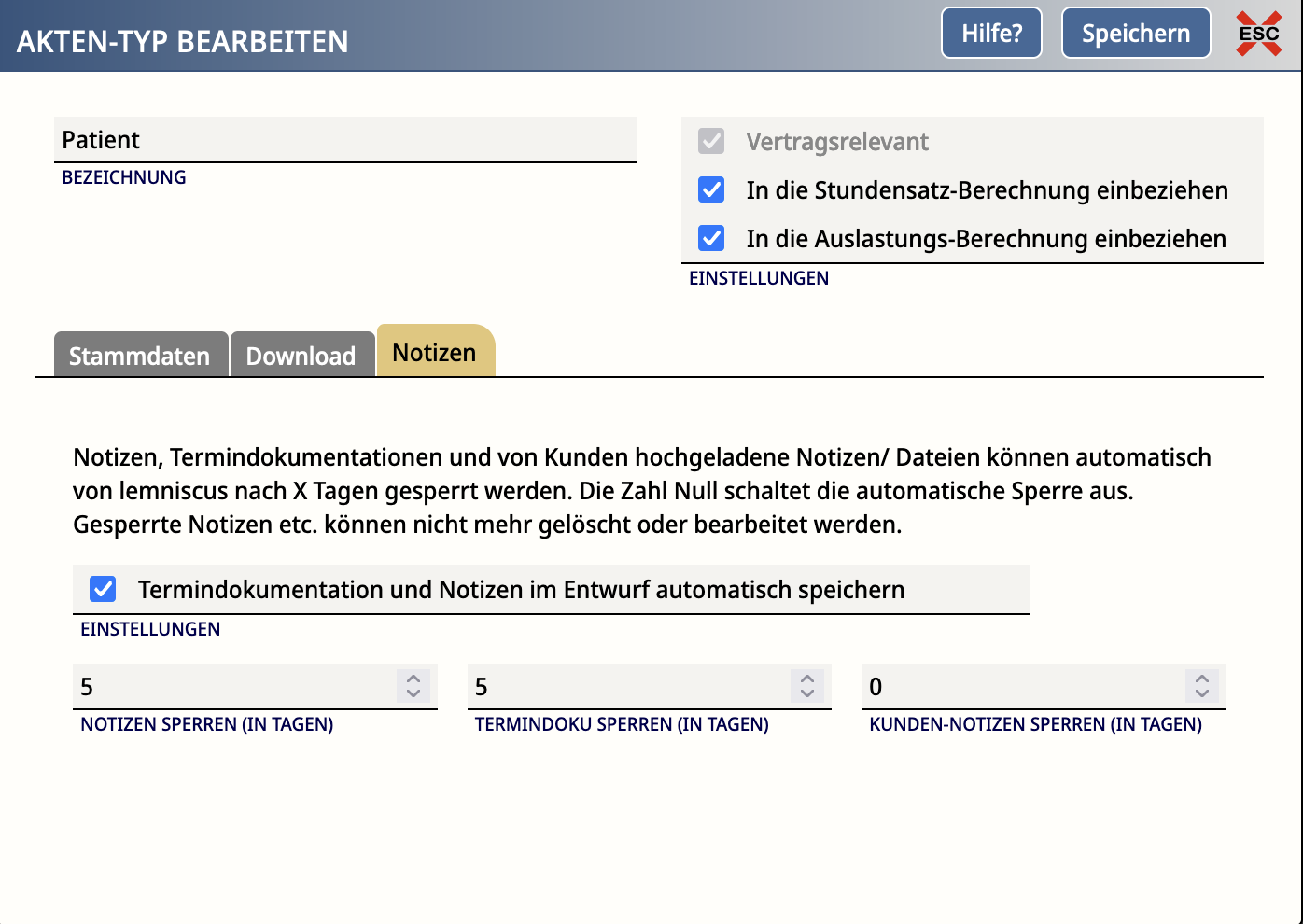Click label Termindokumentation und Notizen im Entwurf
The image size is (1303, 924).
[521, 590]
